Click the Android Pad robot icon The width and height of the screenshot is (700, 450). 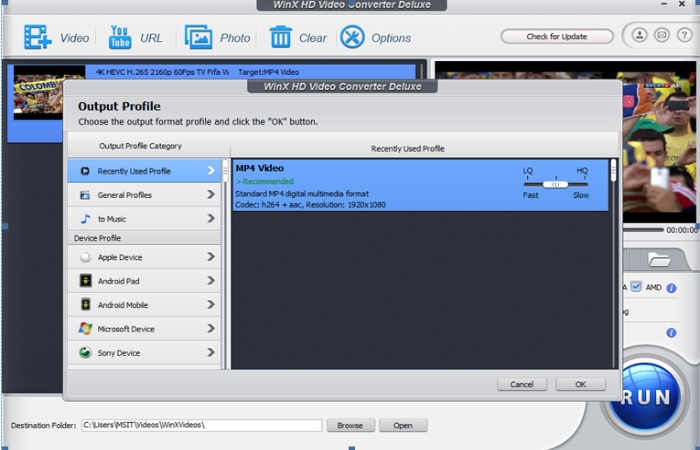(x=85, y=281)
